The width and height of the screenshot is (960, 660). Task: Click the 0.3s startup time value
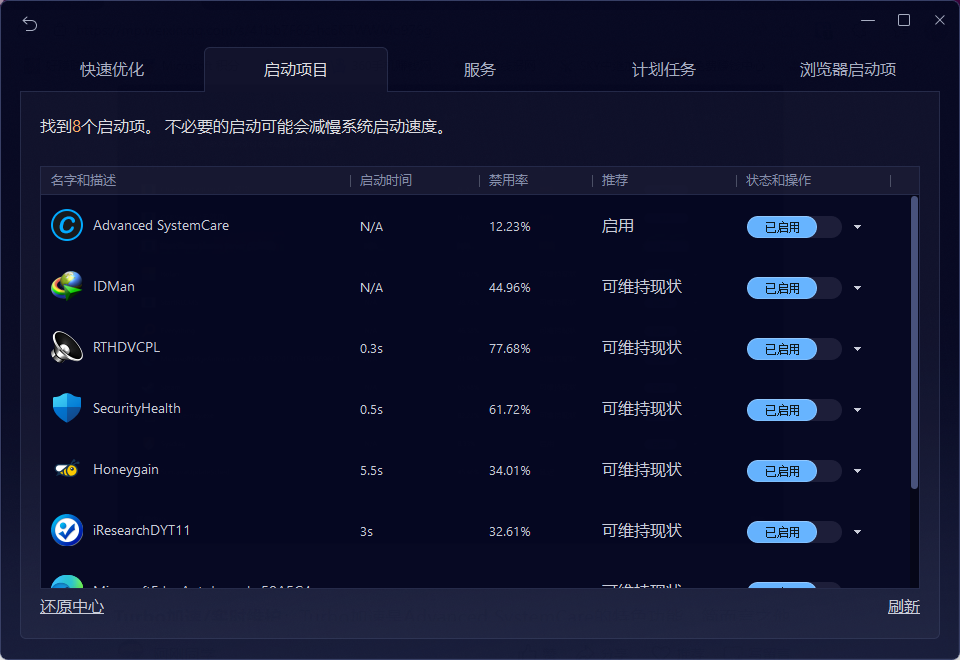pyautogui.click(x=371, y=348)
